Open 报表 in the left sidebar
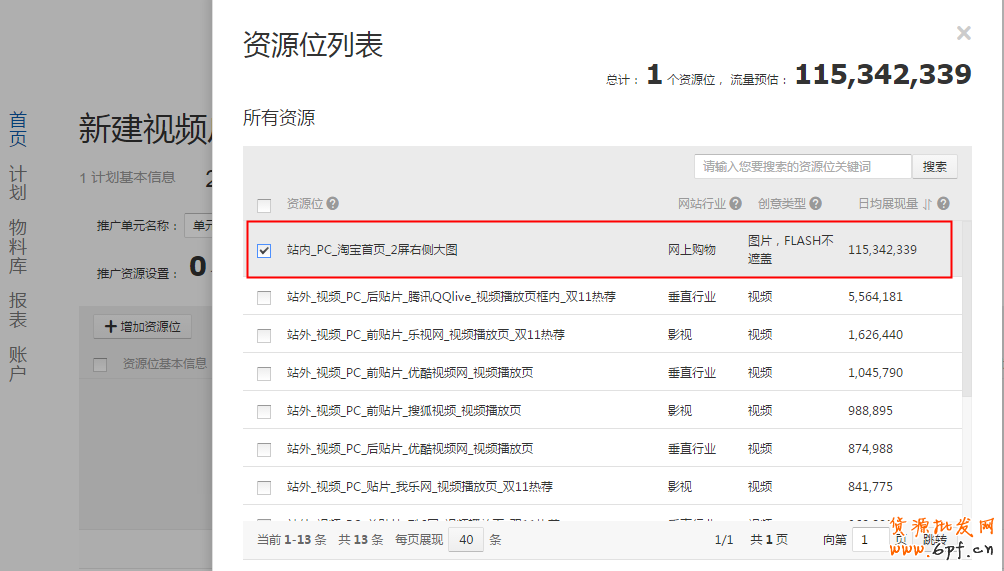The height and width of the screenshot is (571, 1004). [18, 309]
